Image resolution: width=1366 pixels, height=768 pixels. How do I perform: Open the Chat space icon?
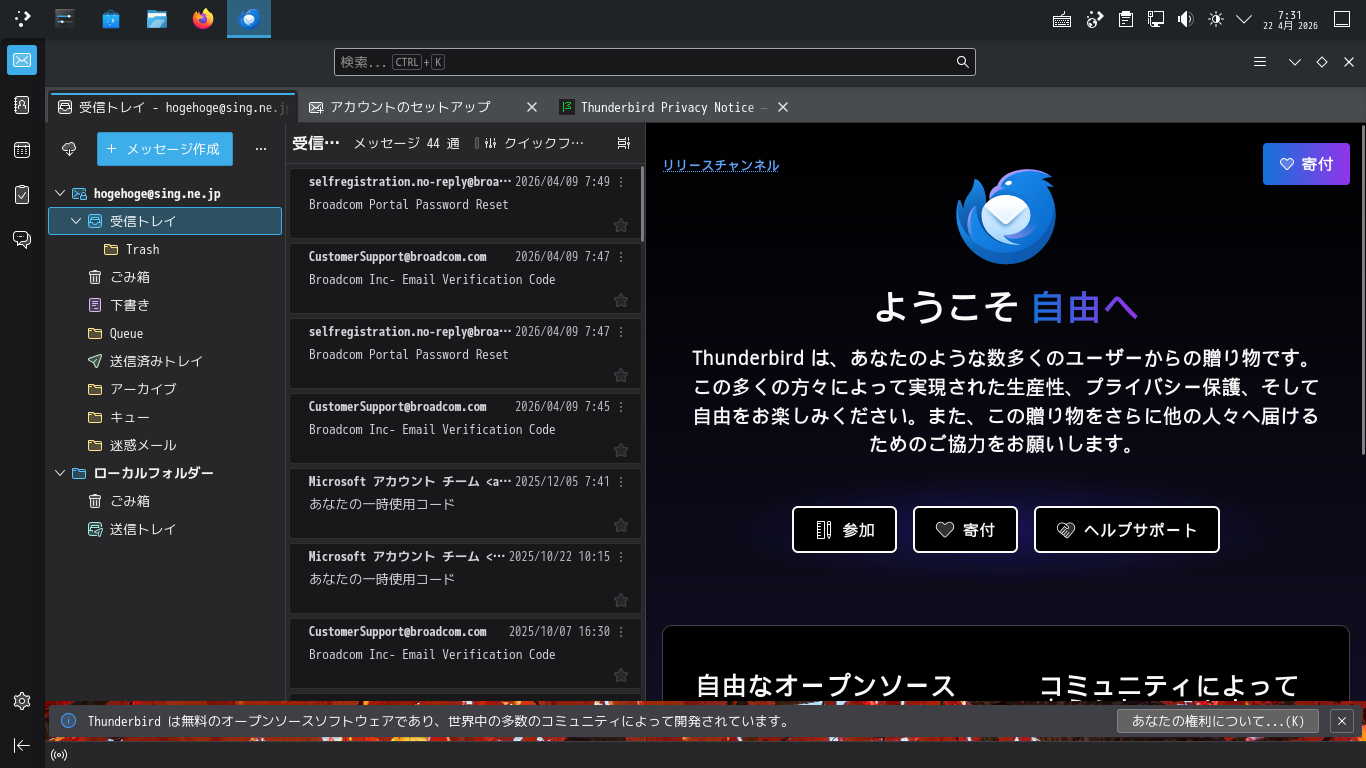(x=22, y=239)
